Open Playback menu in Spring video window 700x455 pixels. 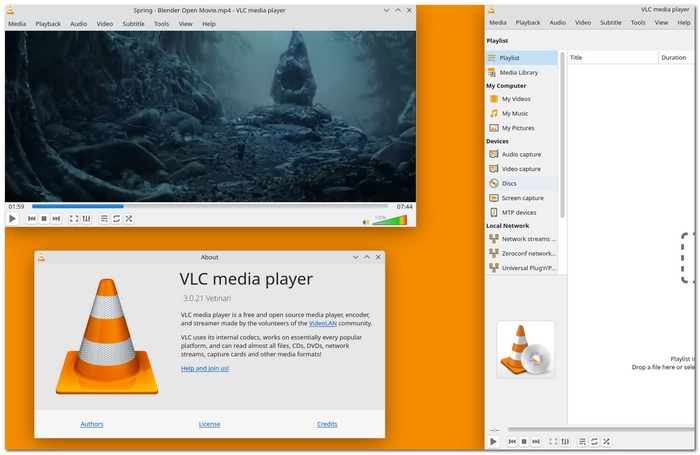(x=48, y=24)
